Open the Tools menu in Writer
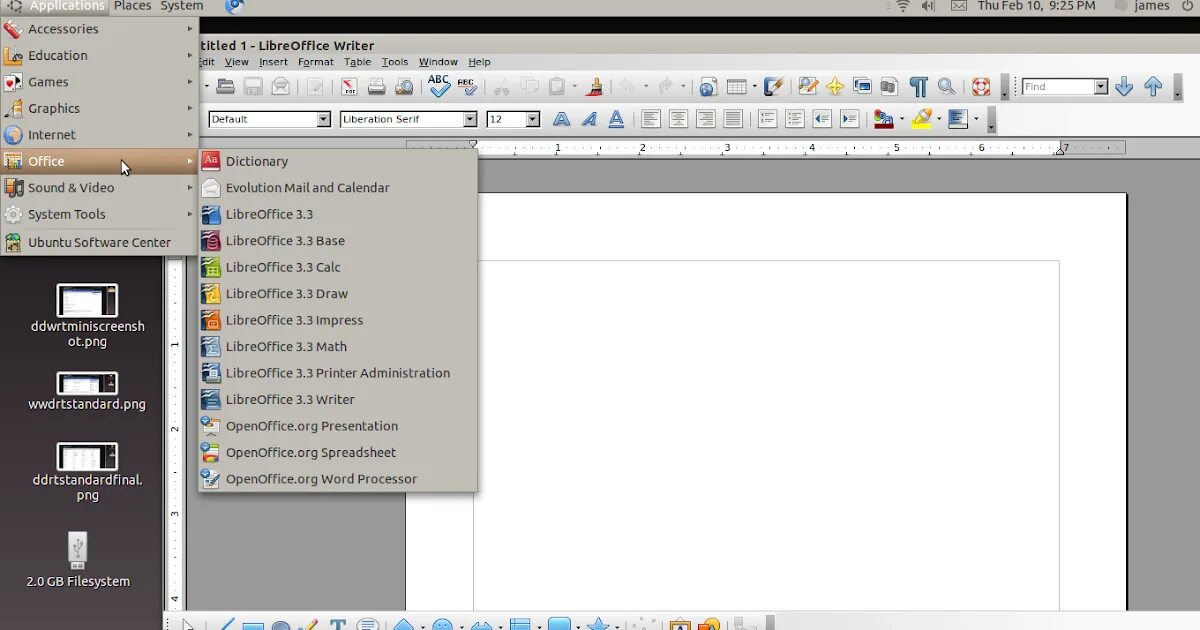 (395, 62)
